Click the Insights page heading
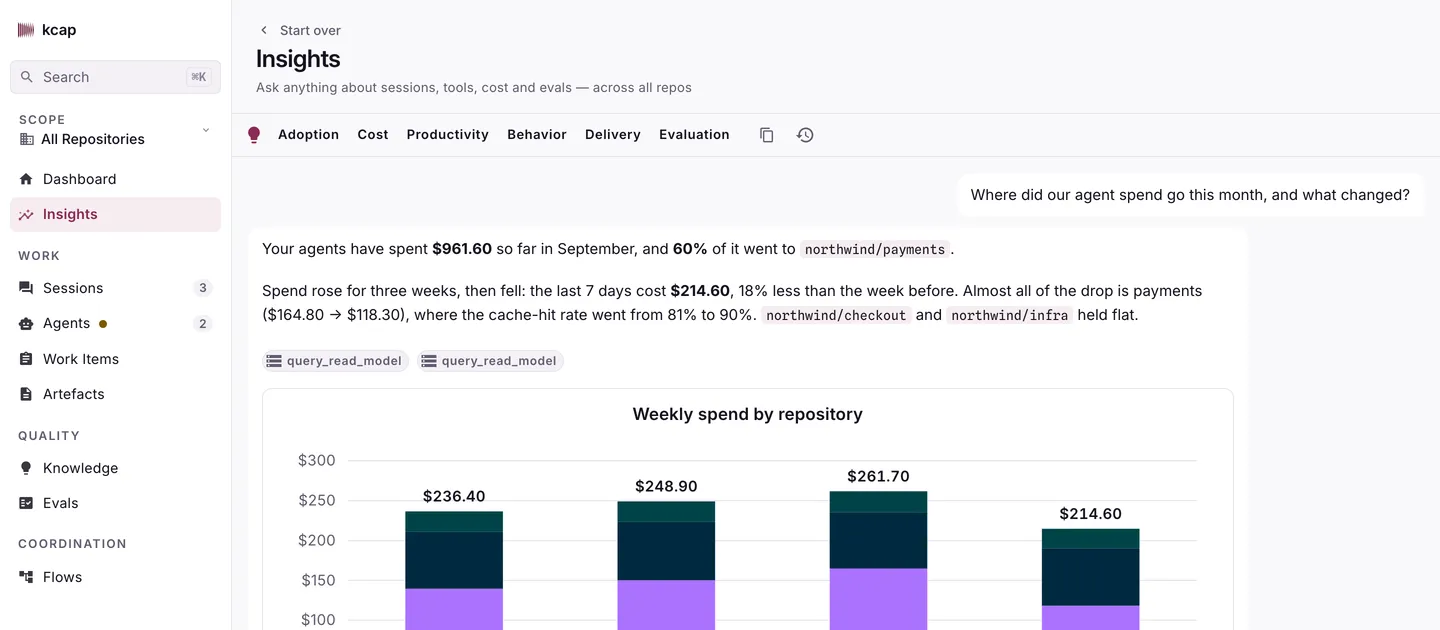Viewport: 1440px width, 630px height. [x=298, y=59]
